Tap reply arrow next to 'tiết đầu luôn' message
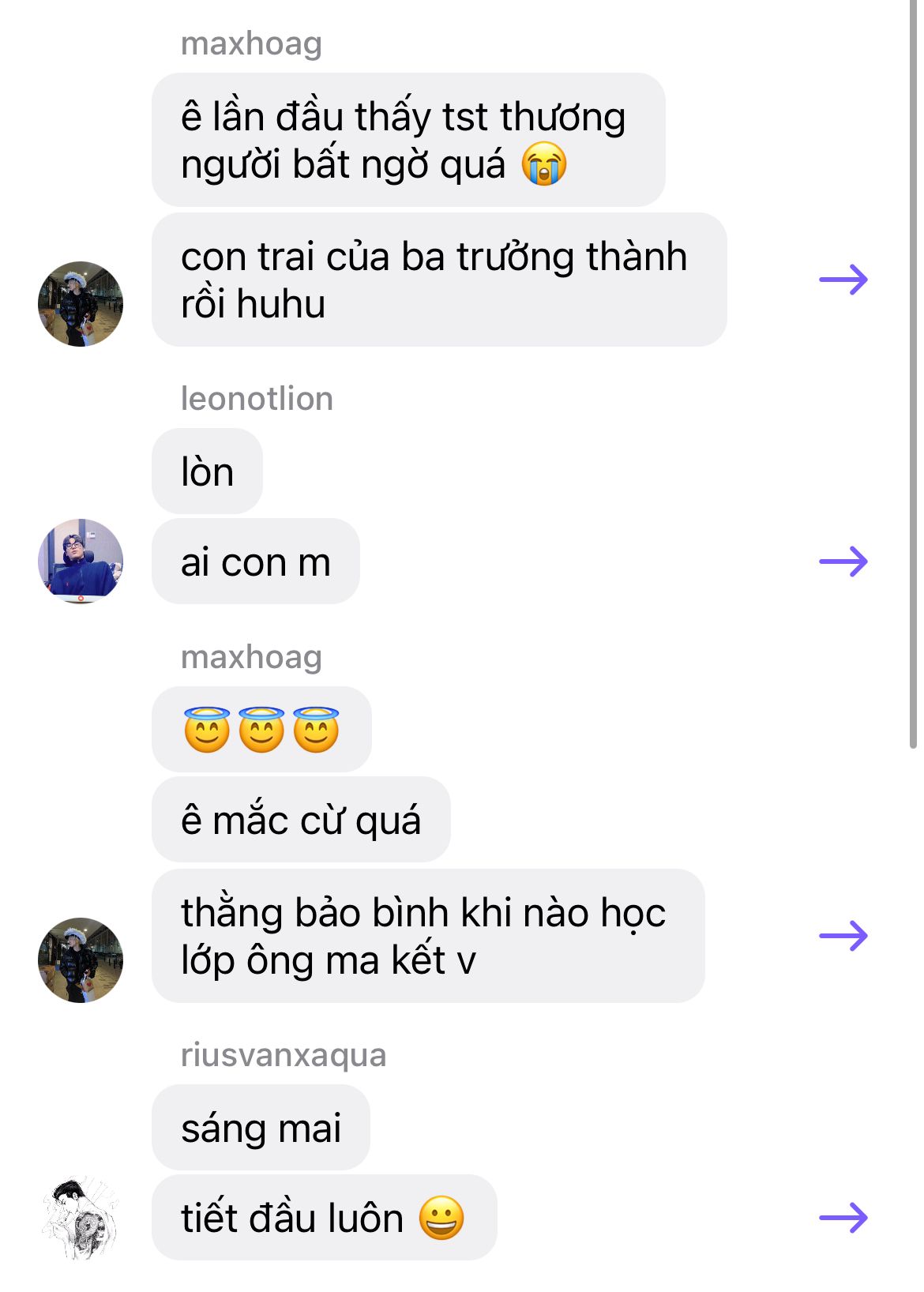This screenshot has height=1292, width=924. [x=843, y=1217]
